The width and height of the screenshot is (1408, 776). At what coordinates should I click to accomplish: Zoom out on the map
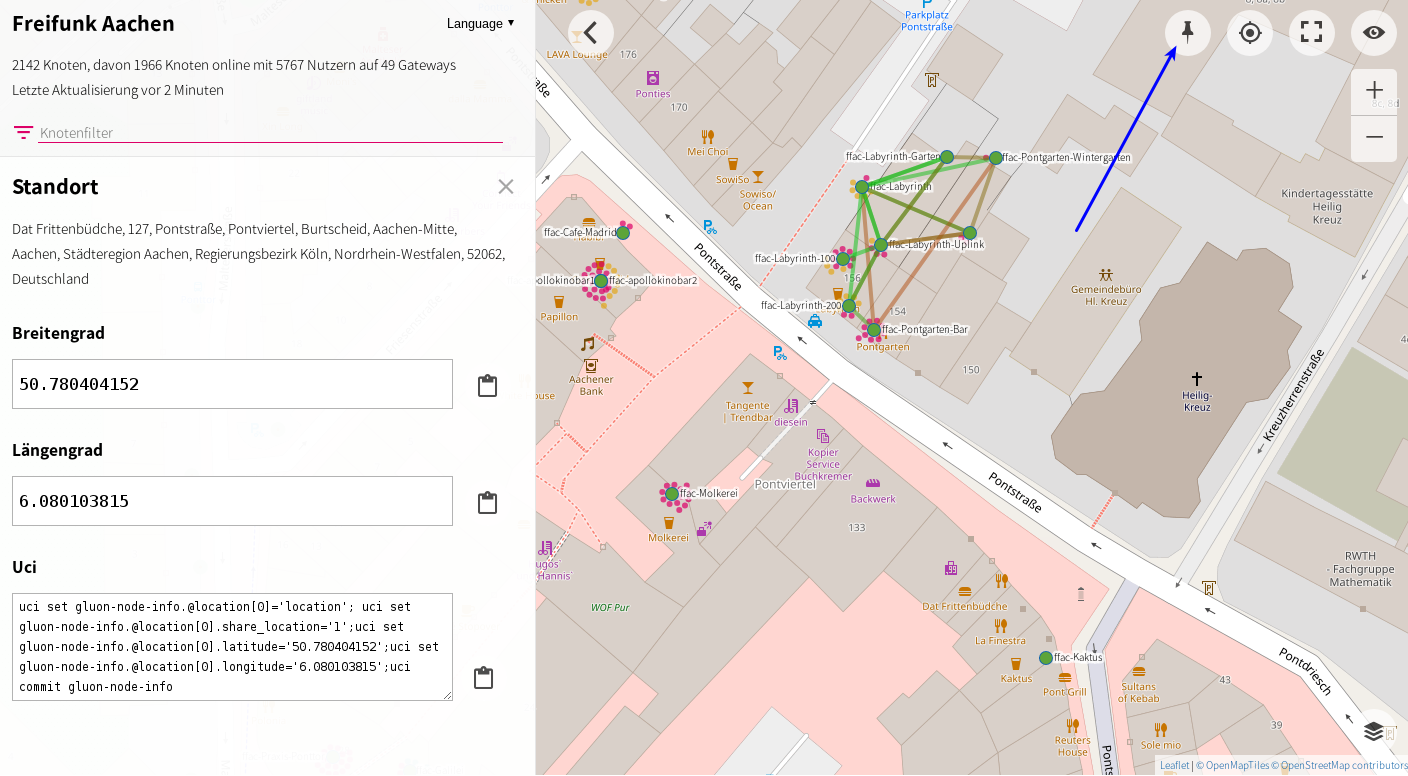1374,138
